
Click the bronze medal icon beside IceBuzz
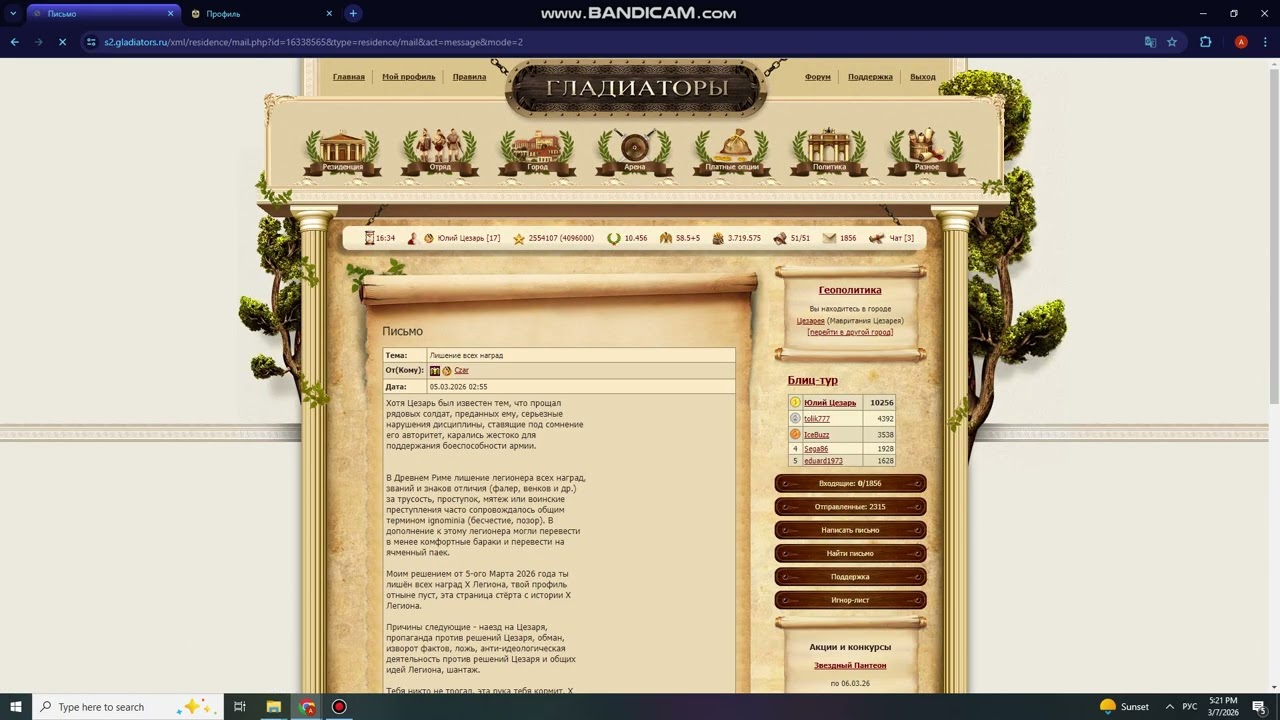[795, 434]
